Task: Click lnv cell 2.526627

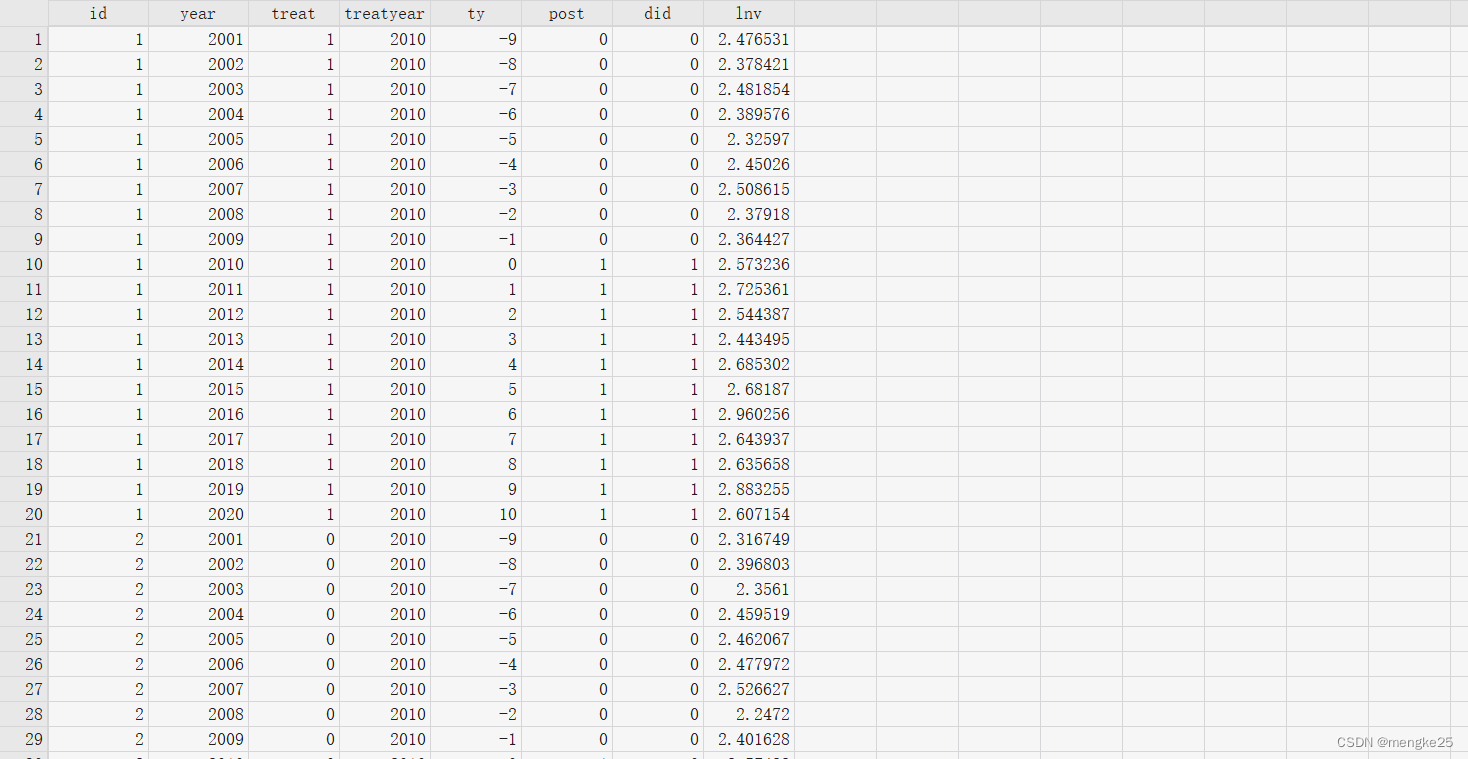Action: click(x=749, y=689)
